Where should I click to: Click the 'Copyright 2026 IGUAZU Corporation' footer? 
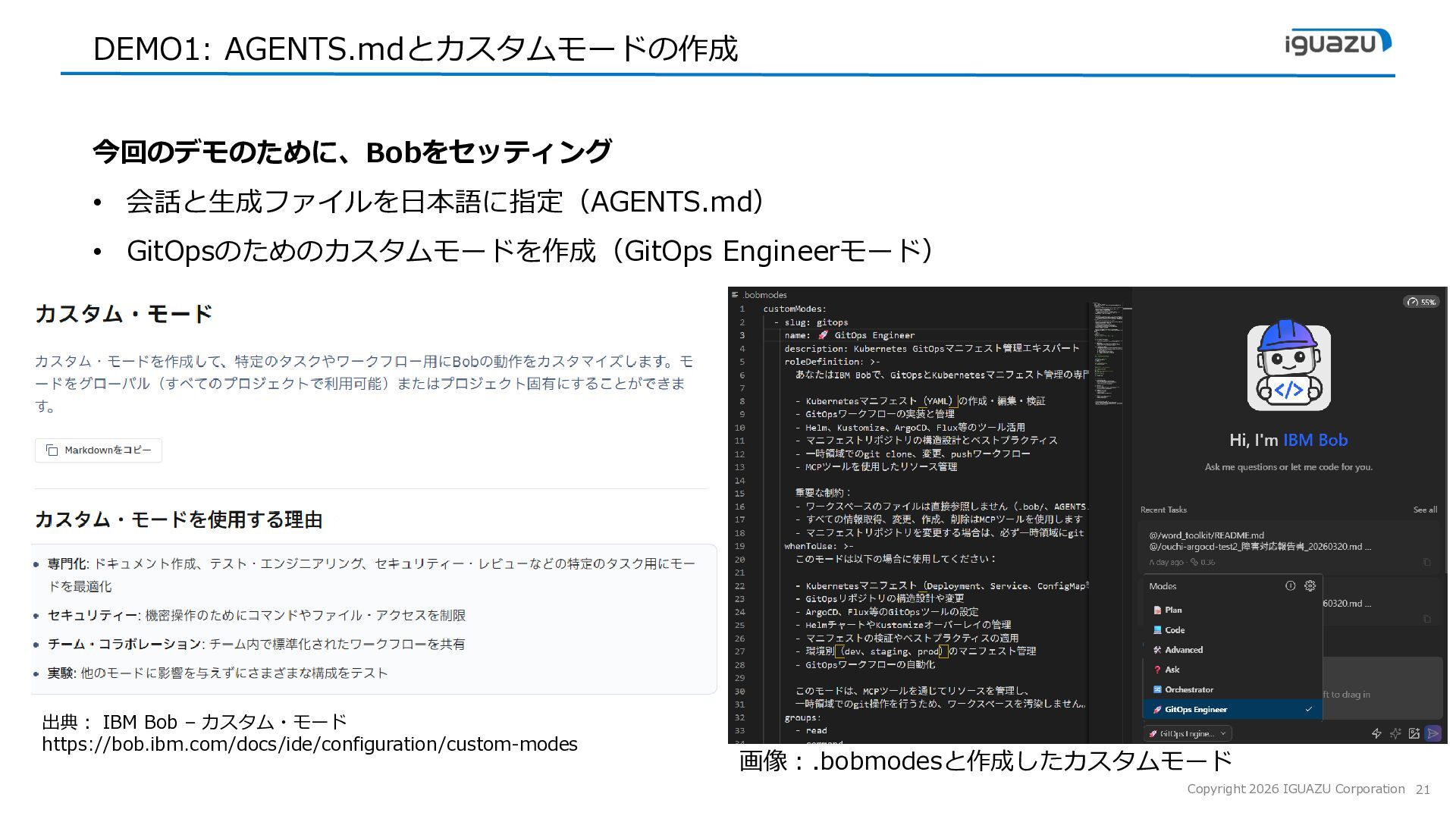click(1296, 789)
